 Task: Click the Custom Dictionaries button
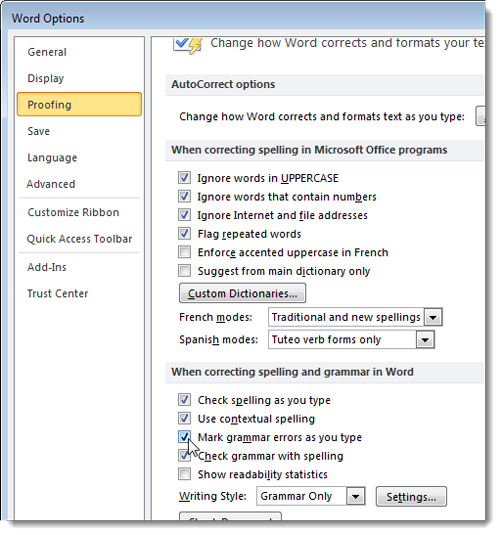tap(242, 293)
